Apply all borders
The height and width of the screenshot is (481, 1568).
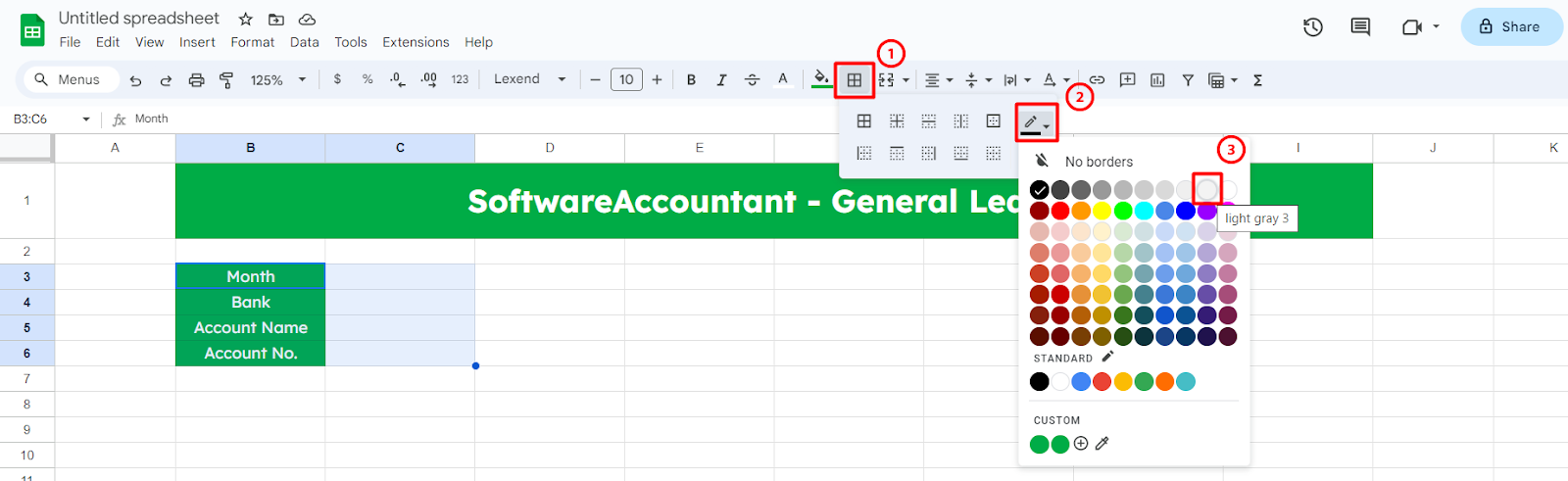864,121
